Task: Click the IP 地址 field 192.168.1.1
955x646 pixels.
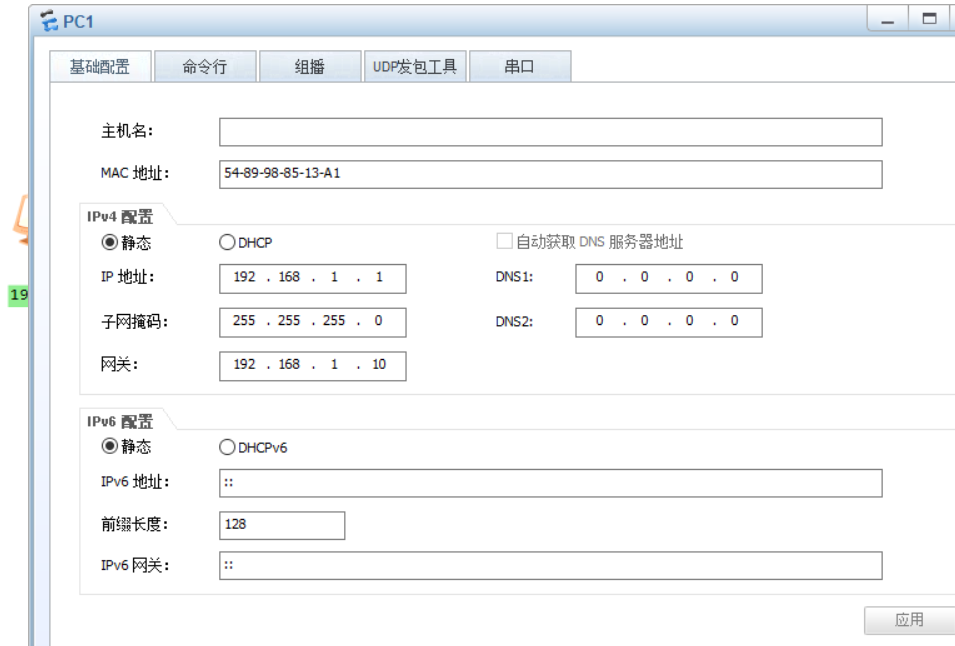Action: [x=312, y=278]
